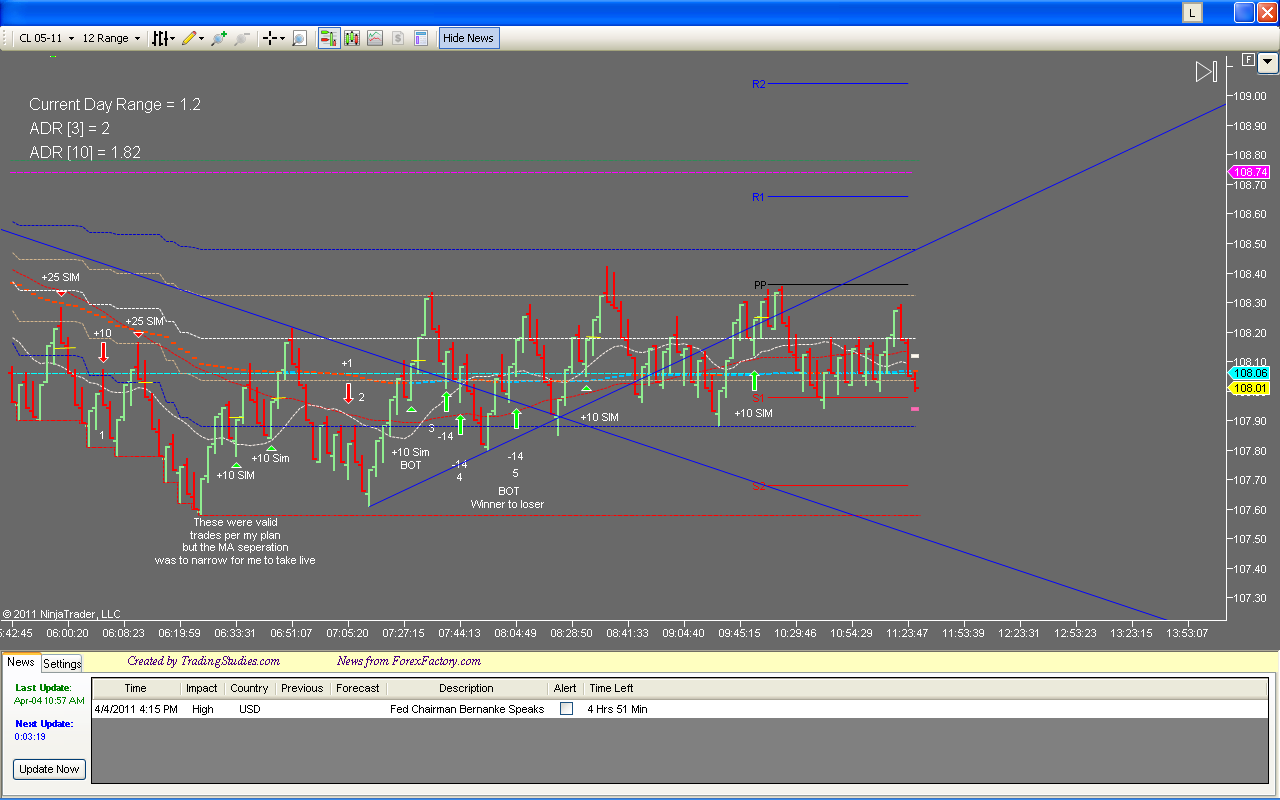Click the "Apr-04 10:57 AM" timestamp

(49, 700)
